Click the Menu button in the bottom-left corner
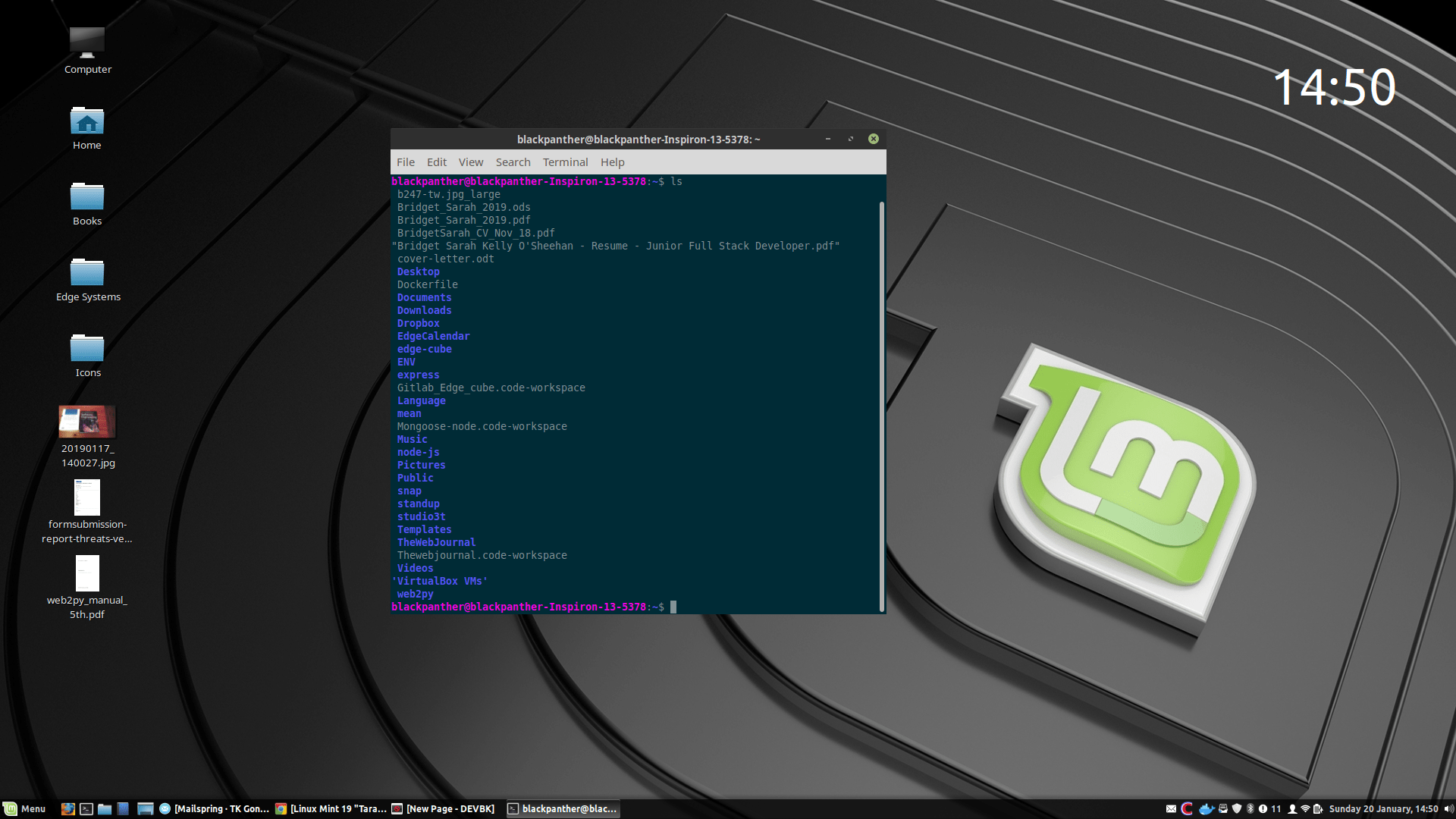The image size is (1456, 819). click(24, 808)
